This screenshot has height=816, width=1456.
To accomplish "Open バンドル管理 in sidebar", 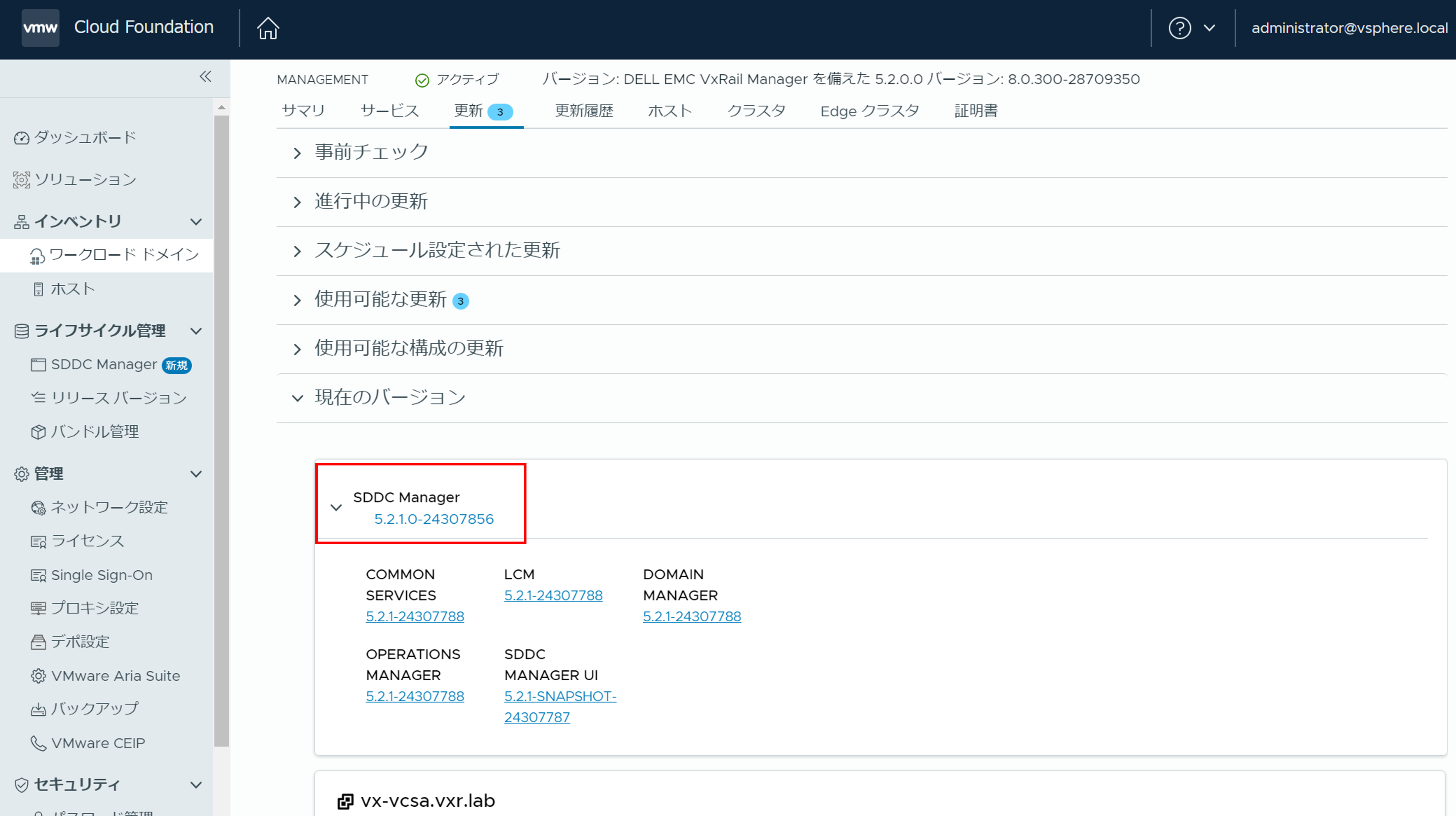I will (95, 432).
